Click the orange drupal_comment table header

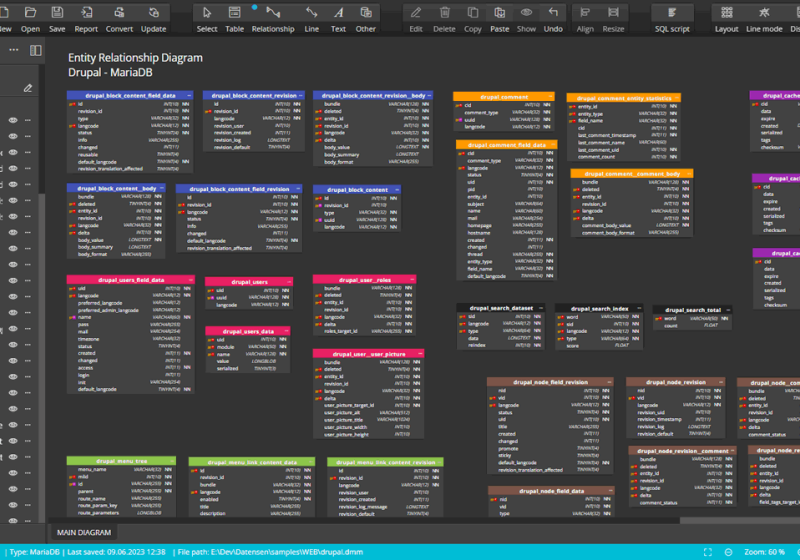(x=503, y=97)
